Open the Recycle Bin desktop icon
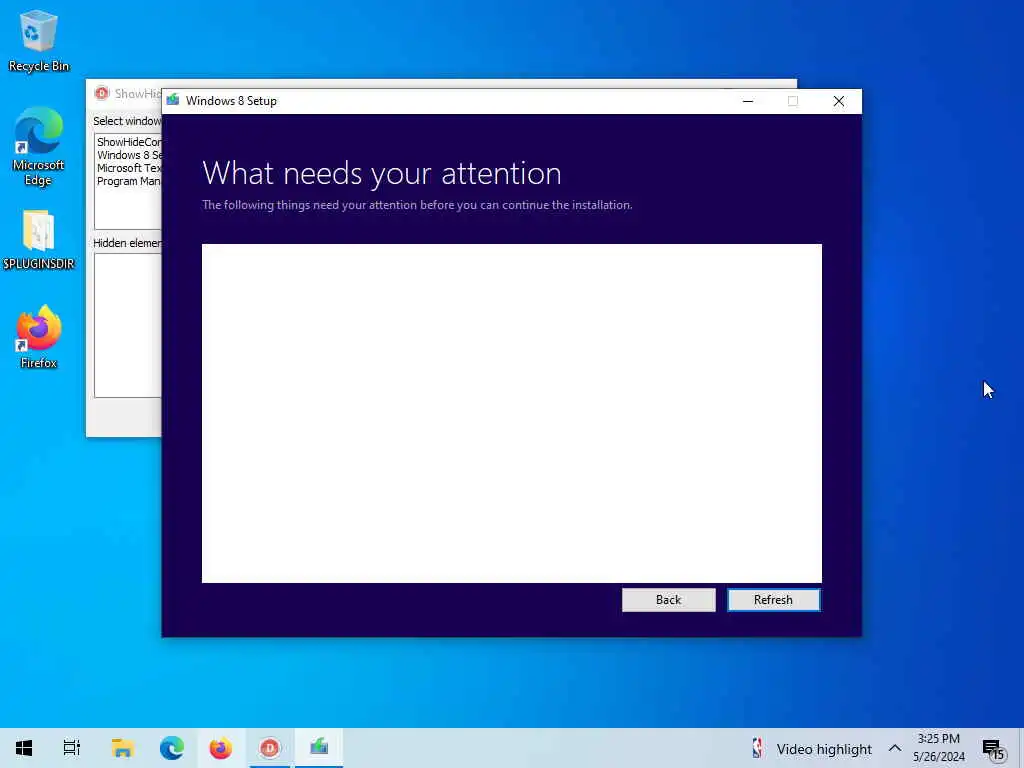Viewport: 1024px width, 768px height. (39, 40)
